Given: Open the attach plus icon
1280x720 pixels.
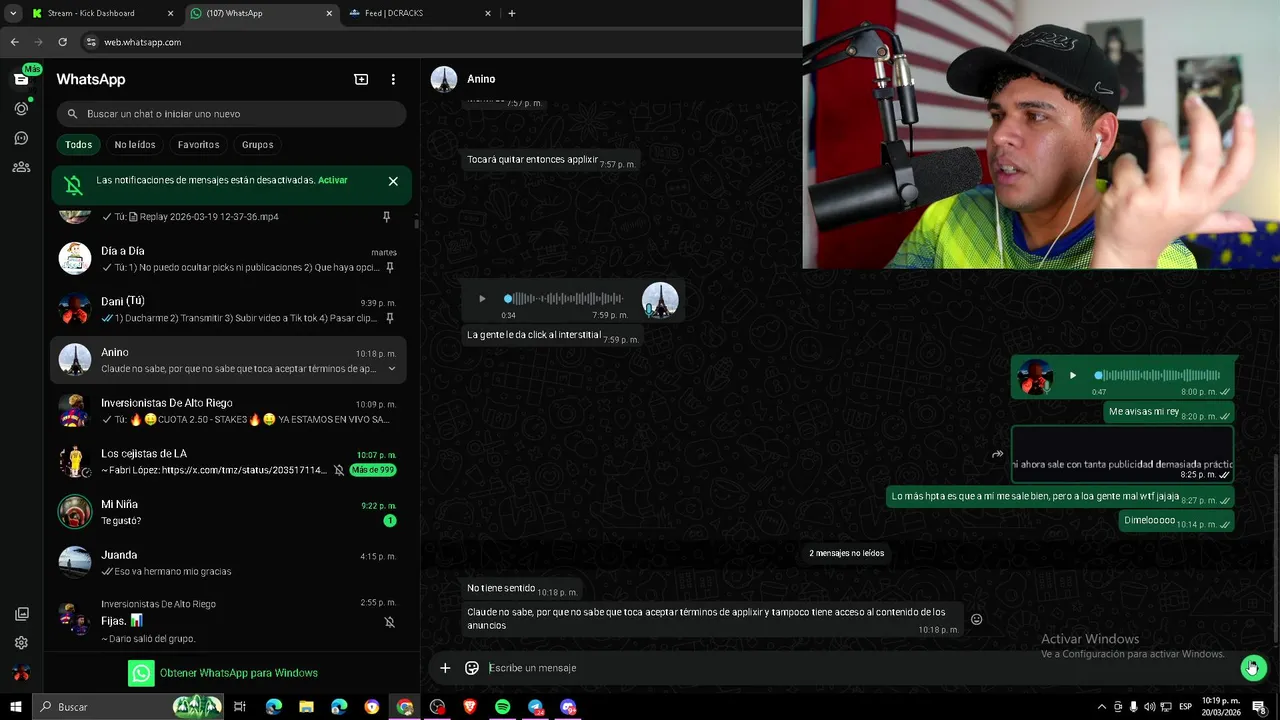Looking at the screenshot, I should (x=445, y=668).
